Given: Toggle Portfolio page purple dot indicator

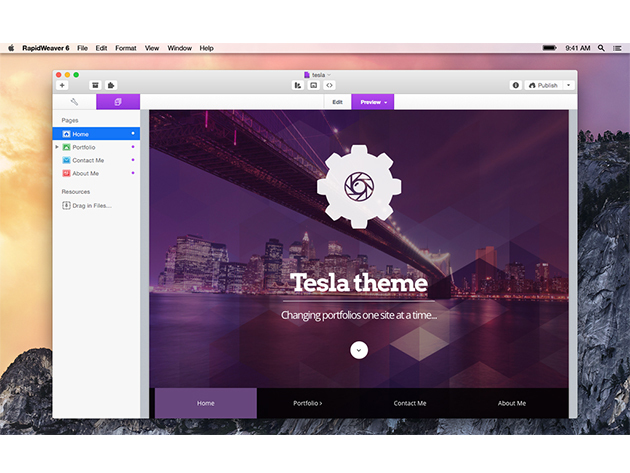Looking at the screenshot, I should pyautogui.click(x=133, y=147).
